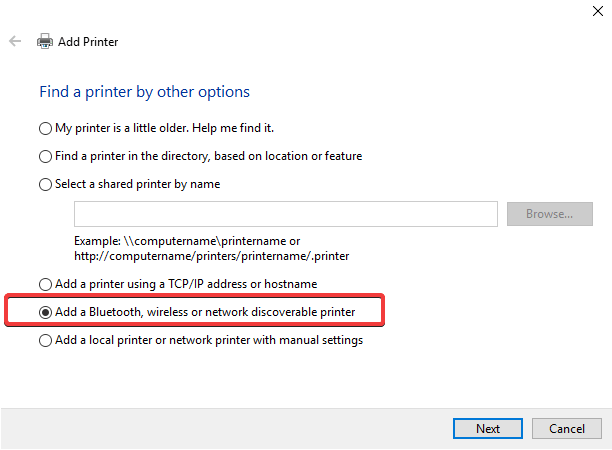Image resolution: width=612 pixels, height=450 pixels.
Task: Click the shared printer name text field
Action: [x=285, y=214]
